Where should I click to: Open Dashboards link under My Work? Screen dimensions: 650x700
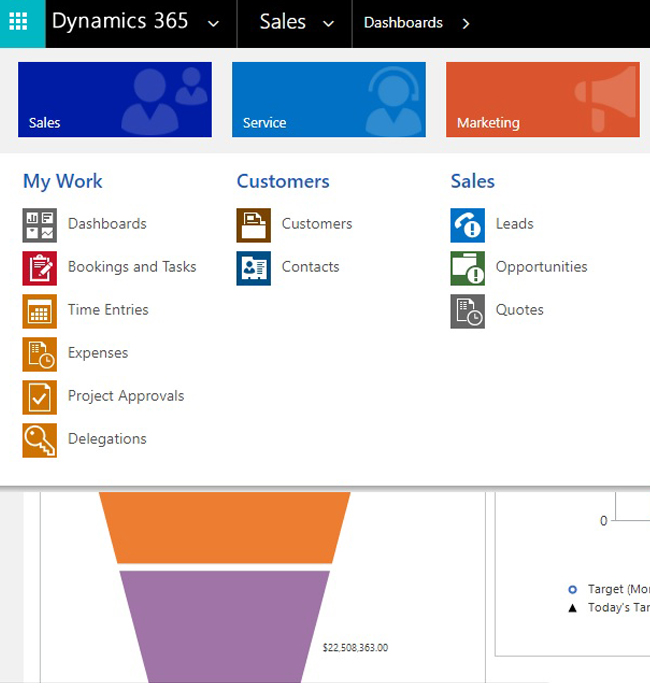pos(107,224)
